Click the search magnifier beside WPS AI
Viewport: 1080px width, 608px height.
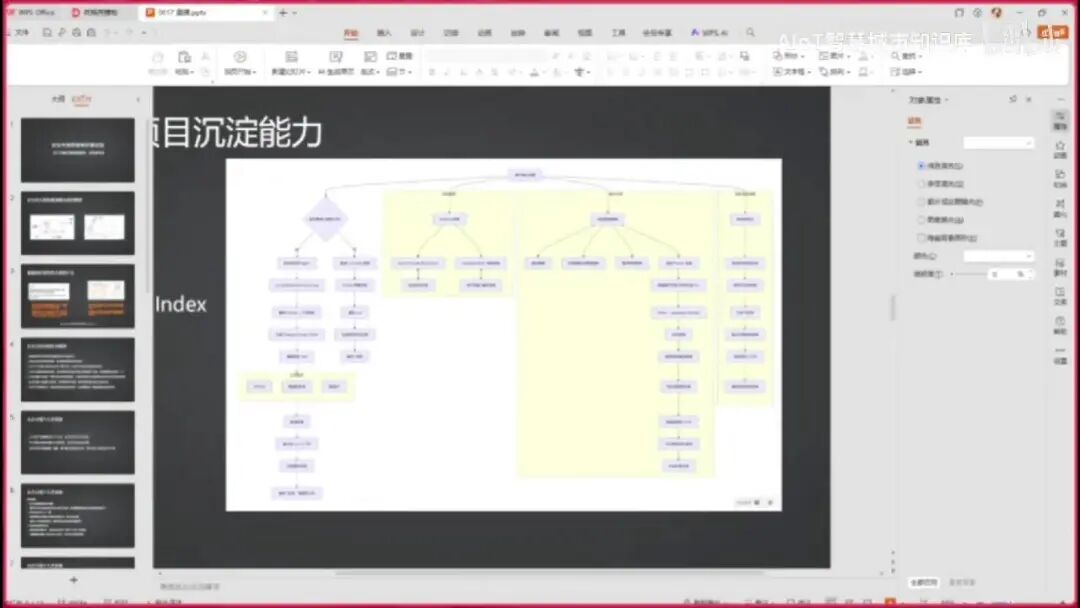click(750, 32)
